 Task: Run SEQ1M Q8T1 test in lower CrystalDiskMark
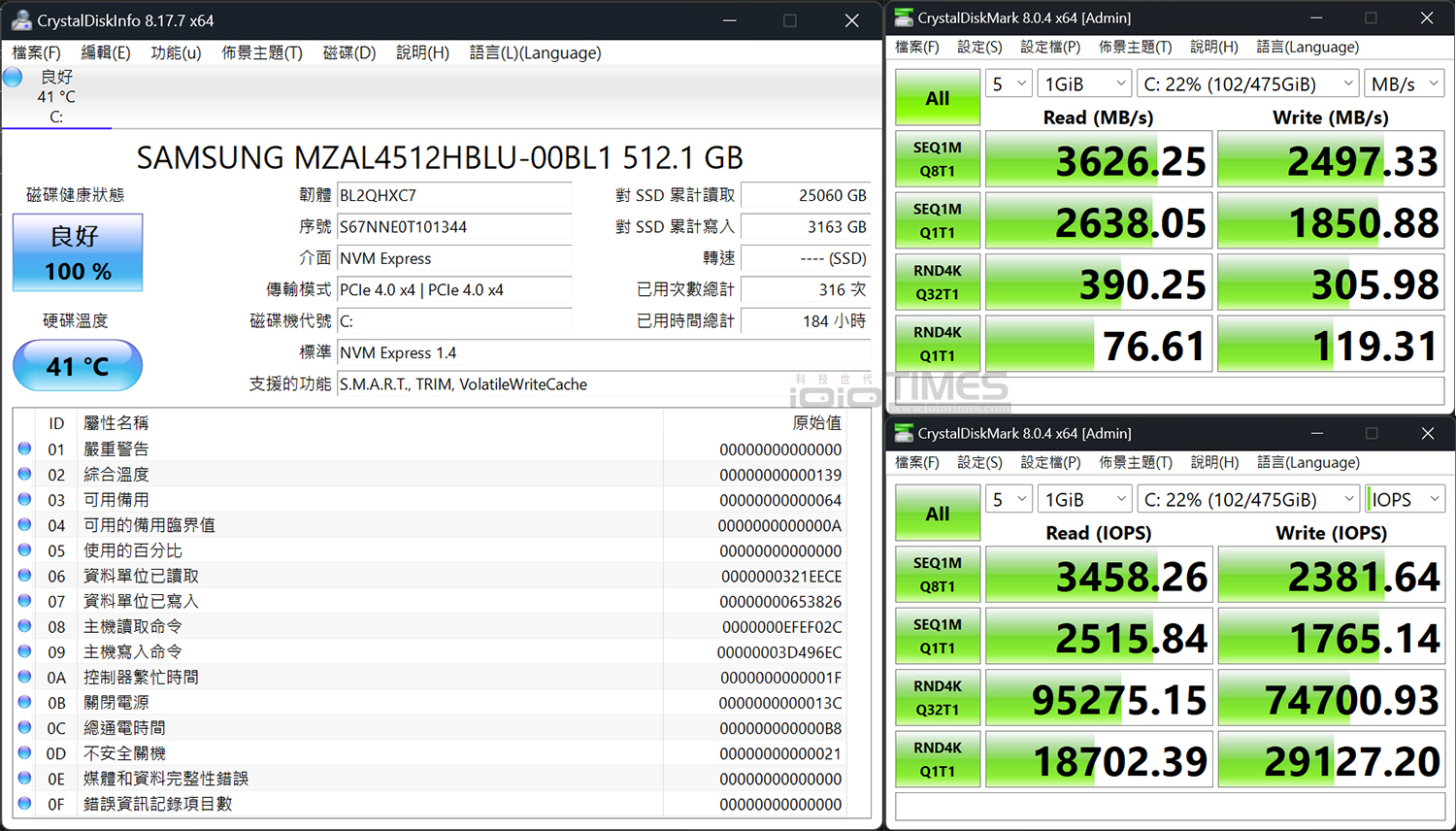tap(938, 575)
